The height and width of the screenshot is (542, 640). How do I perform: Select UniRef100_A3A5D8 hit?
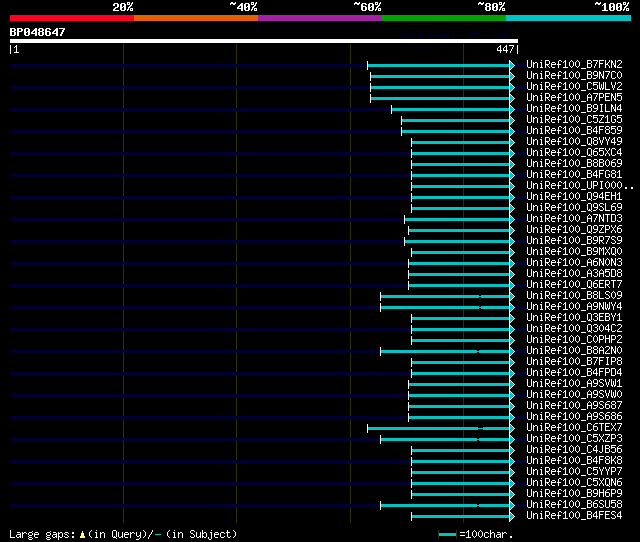574,274
